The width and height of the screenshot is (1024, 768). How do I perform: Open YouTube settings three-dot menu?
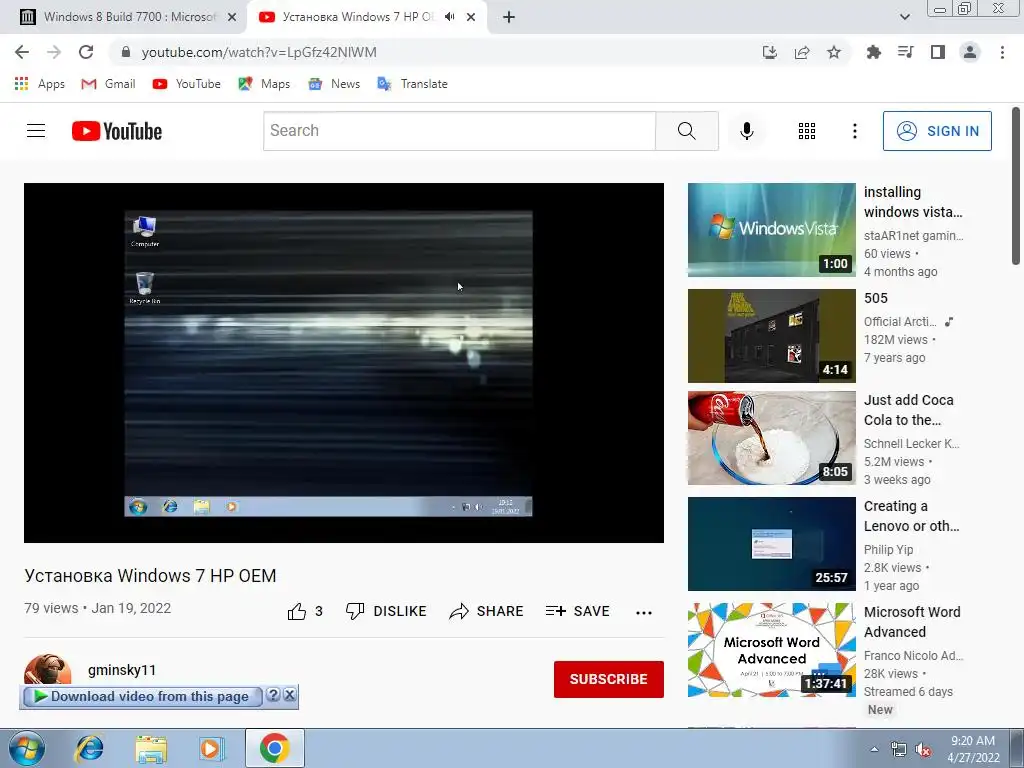click(x=854, y=131)
